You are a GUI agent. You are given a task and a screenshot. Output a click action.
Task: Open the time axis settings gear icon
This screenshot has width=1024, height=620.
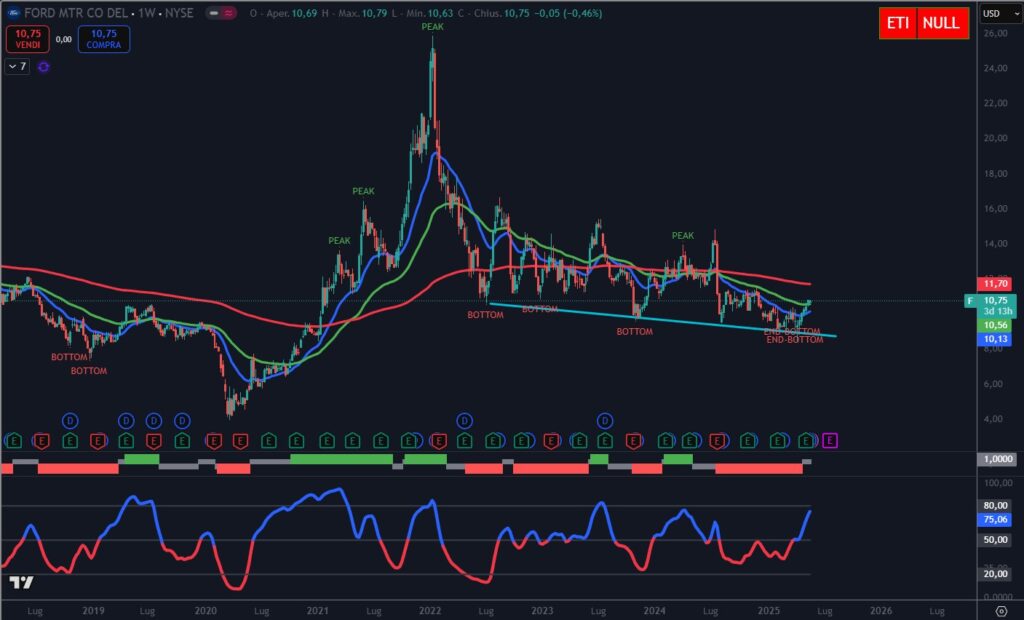(x=1001, y=610)
